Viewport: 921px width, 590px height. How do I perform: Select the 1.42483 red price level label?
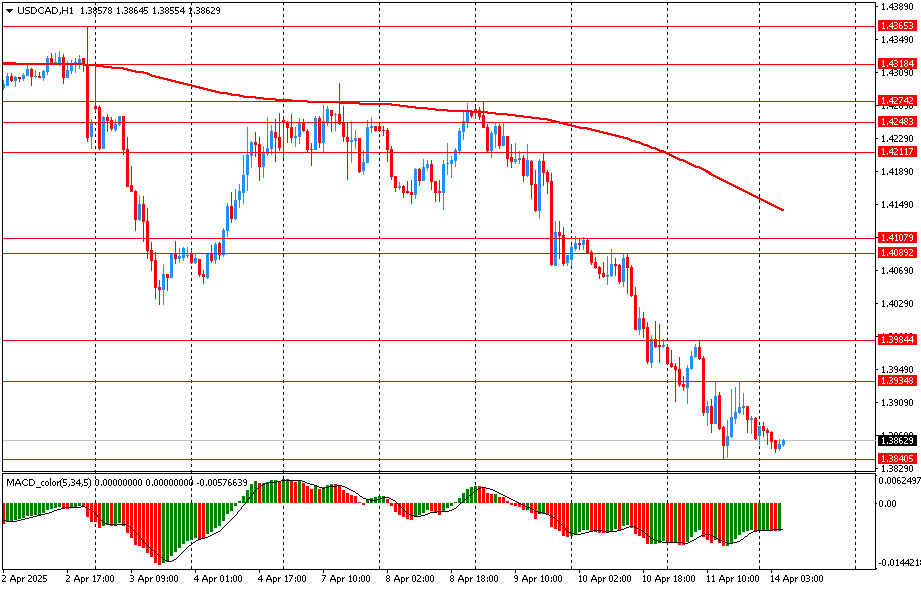pos(896,122)
